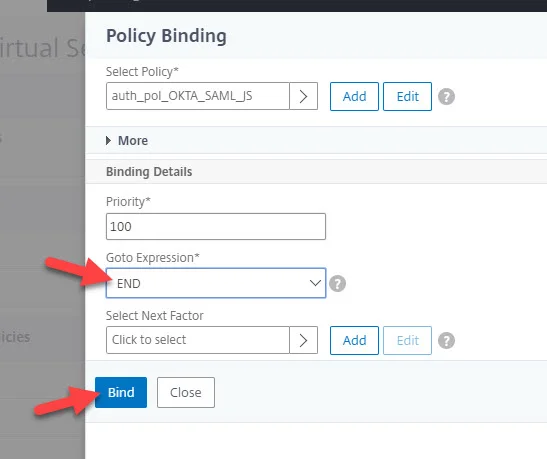The width and height of the screenshot is (547, 459).
Task: Click the auth_pol_OKTA_SAML_JS policy field
Action: pyautogui.click(x=198, y=96)
